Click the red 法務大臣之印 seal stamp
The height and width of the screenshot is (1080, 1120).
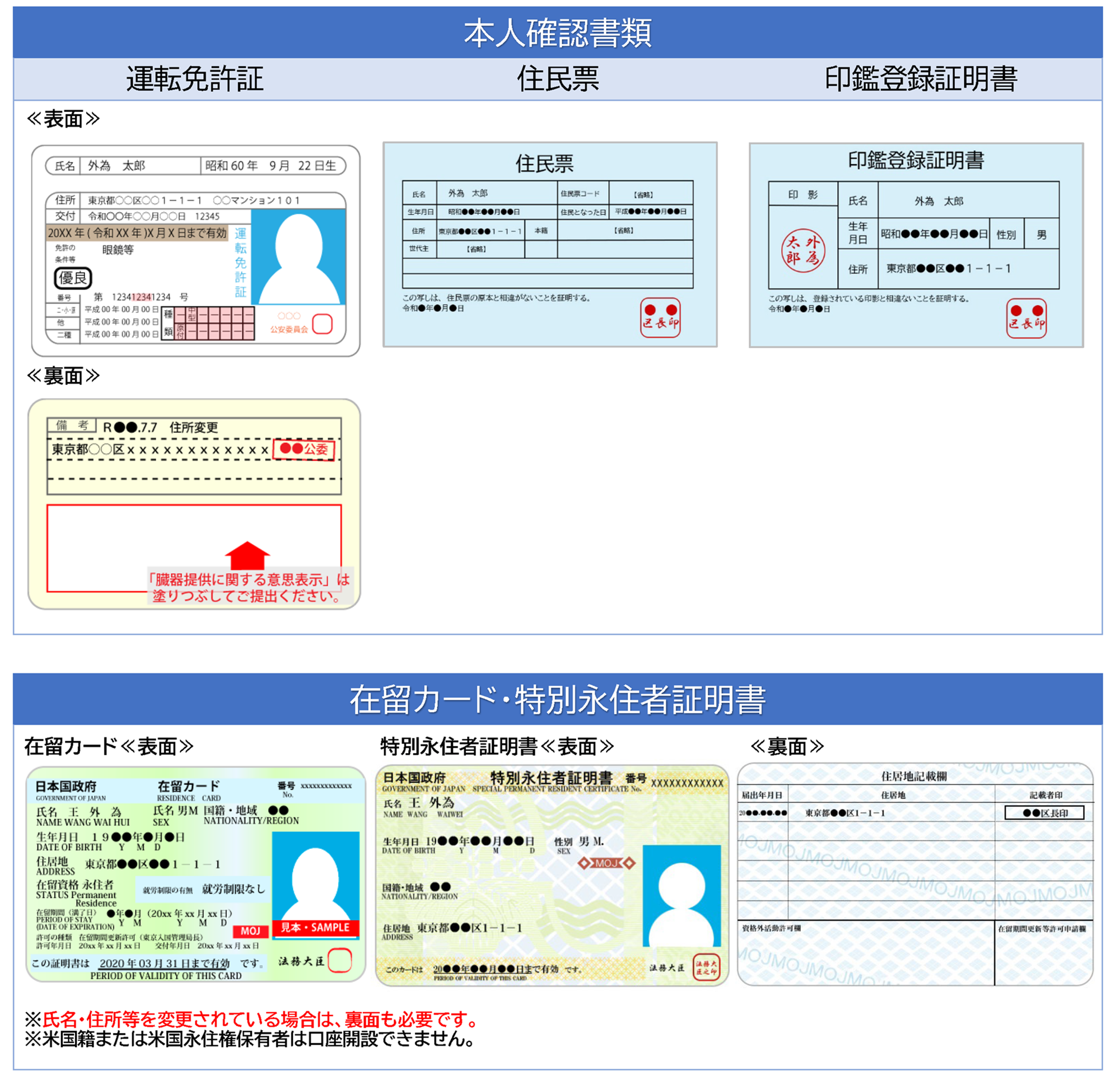pos(706,967)
